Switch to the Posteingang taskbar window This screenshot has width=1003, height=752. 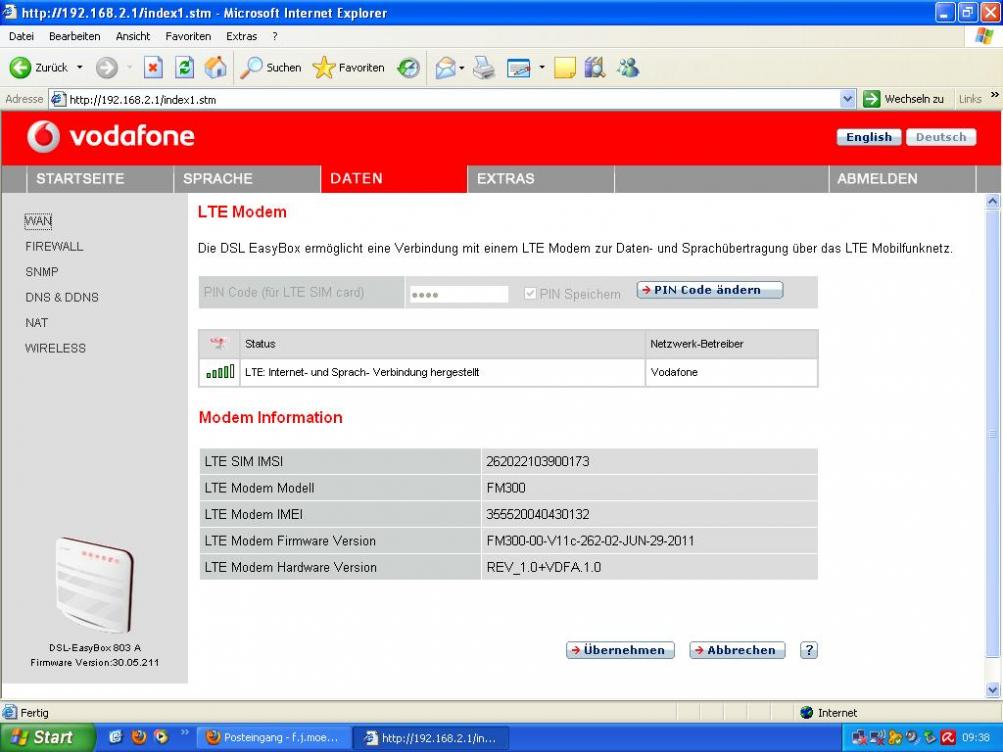click(x=273, y=738)
